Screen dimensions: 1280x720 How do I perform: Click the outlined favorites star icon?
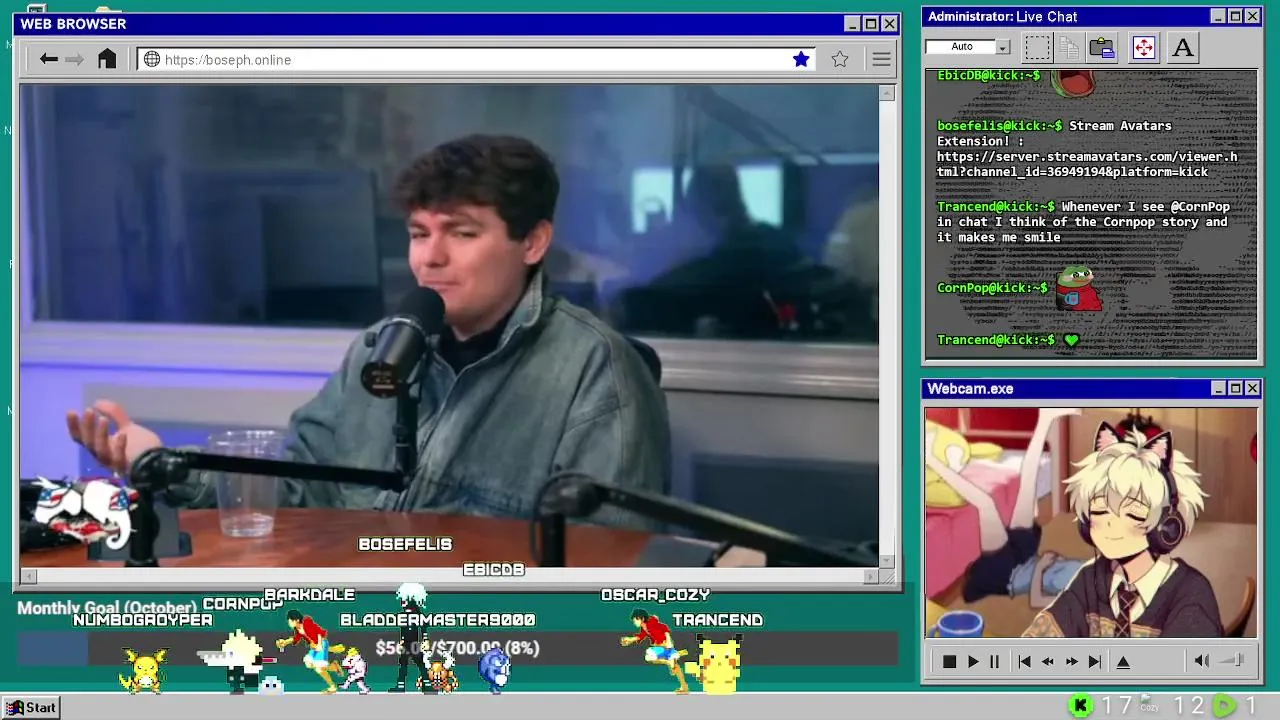(x=840, y=59)
